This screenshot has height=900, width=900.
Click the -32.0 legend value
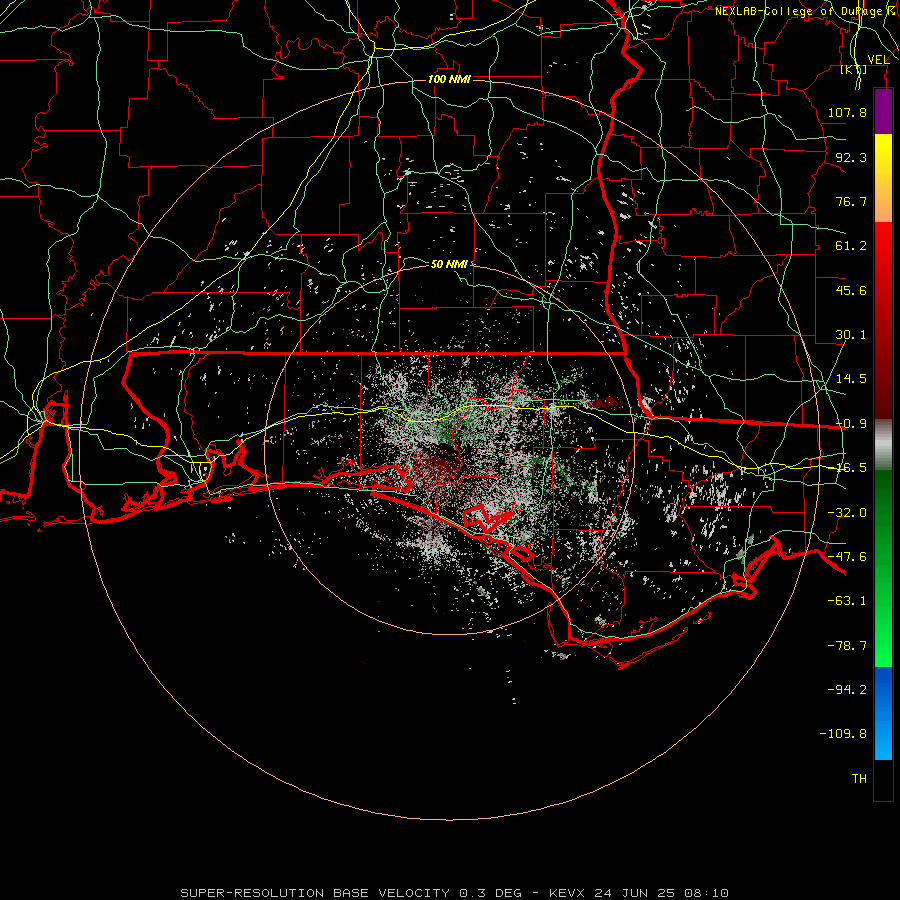point(847,513)
